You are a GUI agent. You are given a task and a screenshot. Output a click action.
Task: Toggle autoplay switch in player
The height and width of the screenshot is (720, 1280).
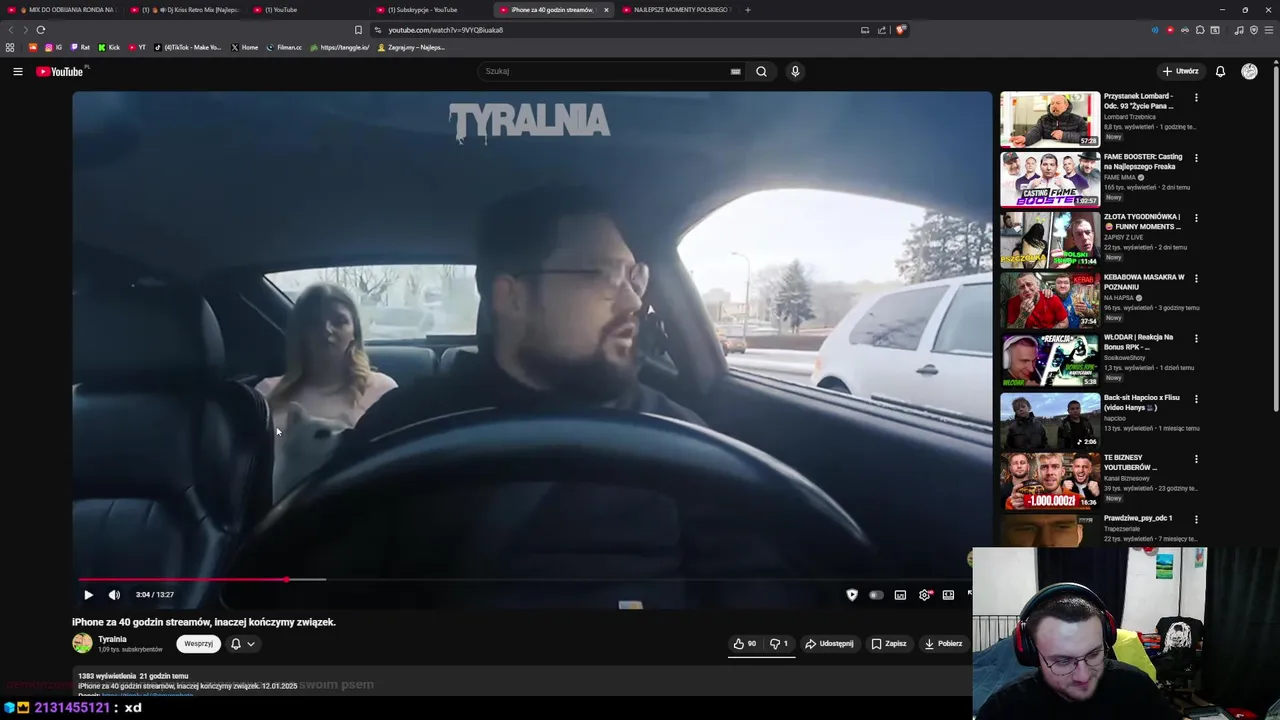[876, 595]
